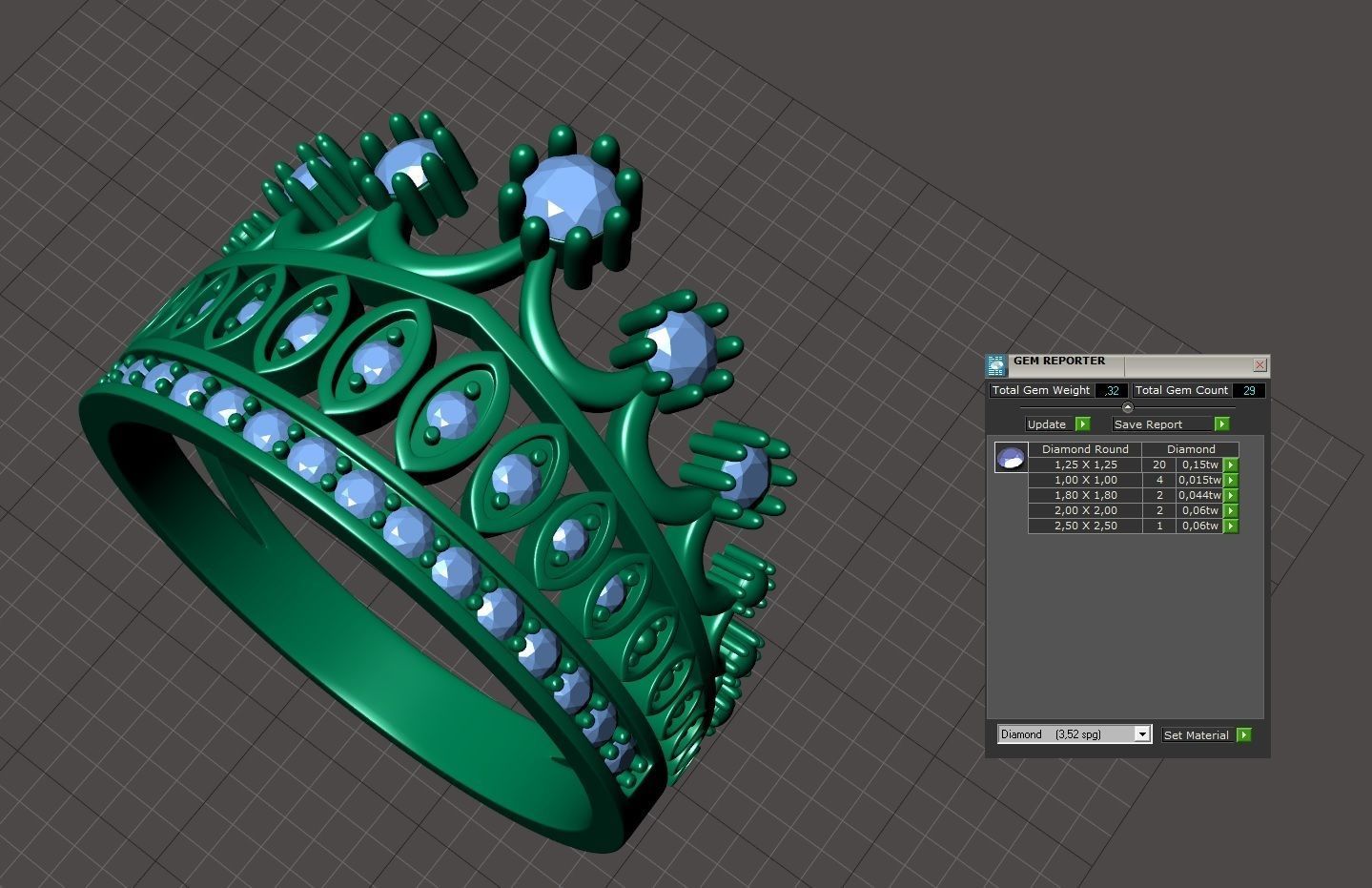Select the 1,00 X 1,00 size cell
The image size is (1372, 888).
[x=1085, y=481]
